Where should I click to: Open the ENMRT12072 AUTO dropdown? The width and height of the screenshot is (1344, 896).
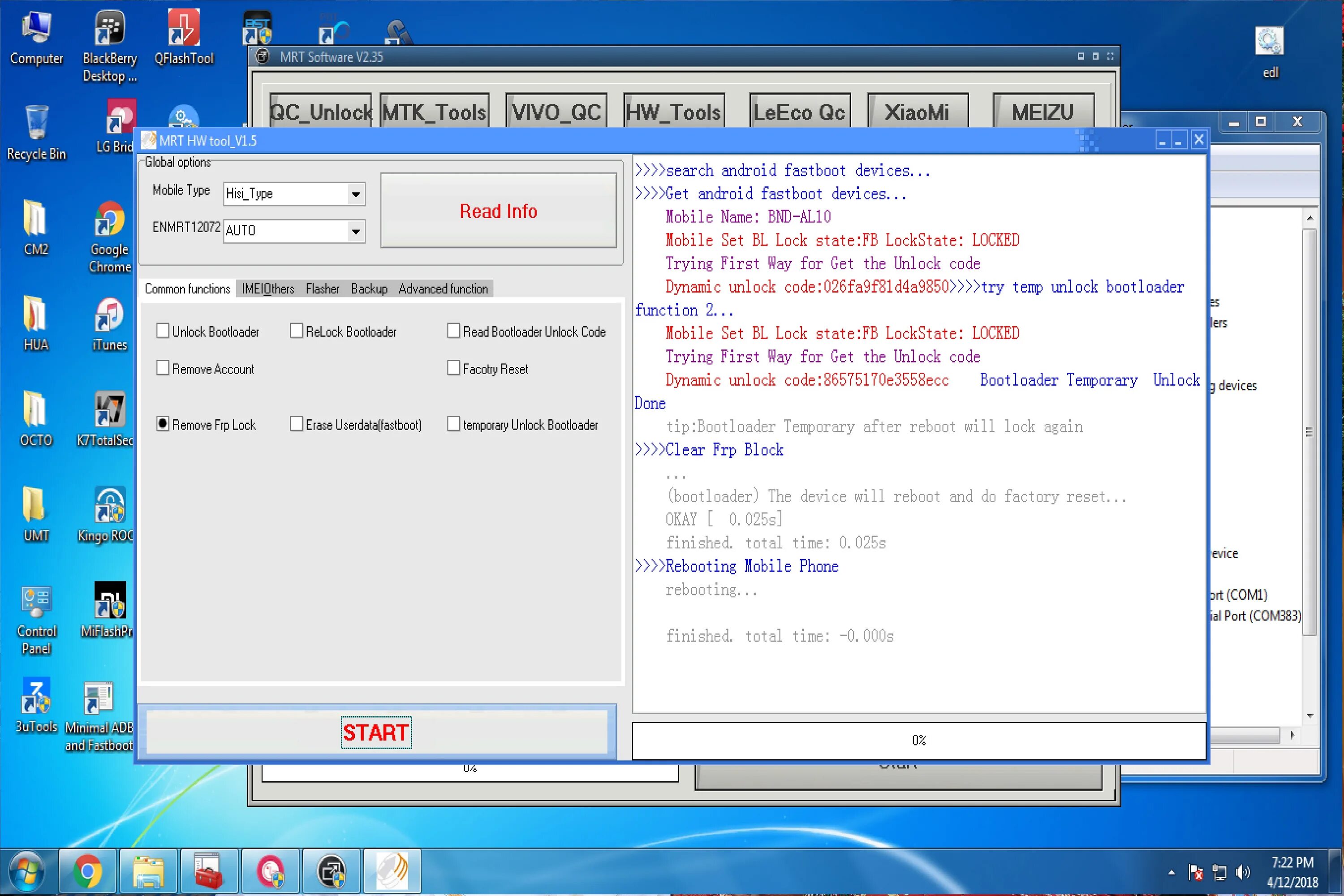[355, 232]
